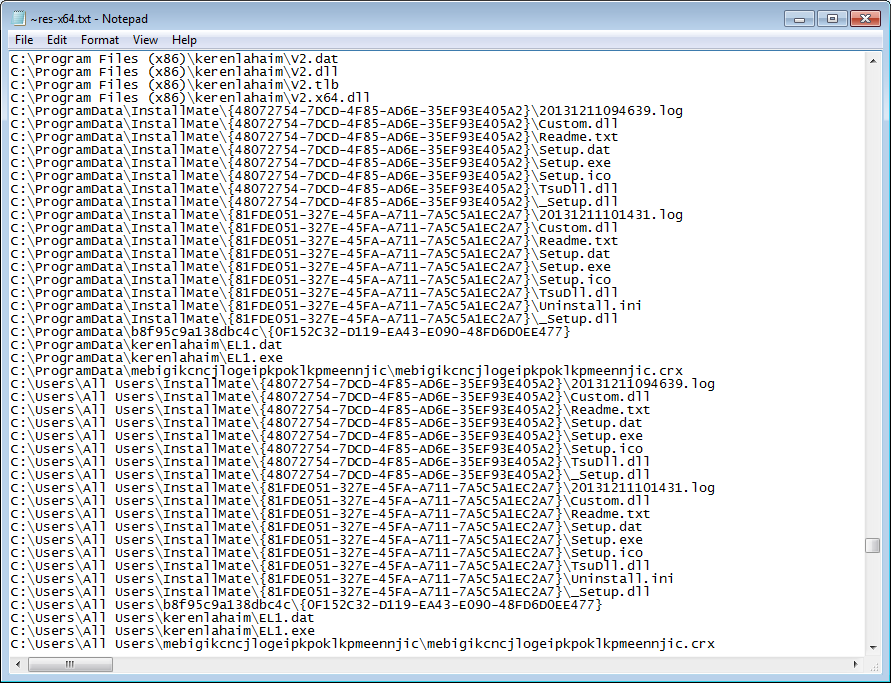
Task: Click the All Users 81FDE051 _Setup.dll line
Action: (330, 592)
